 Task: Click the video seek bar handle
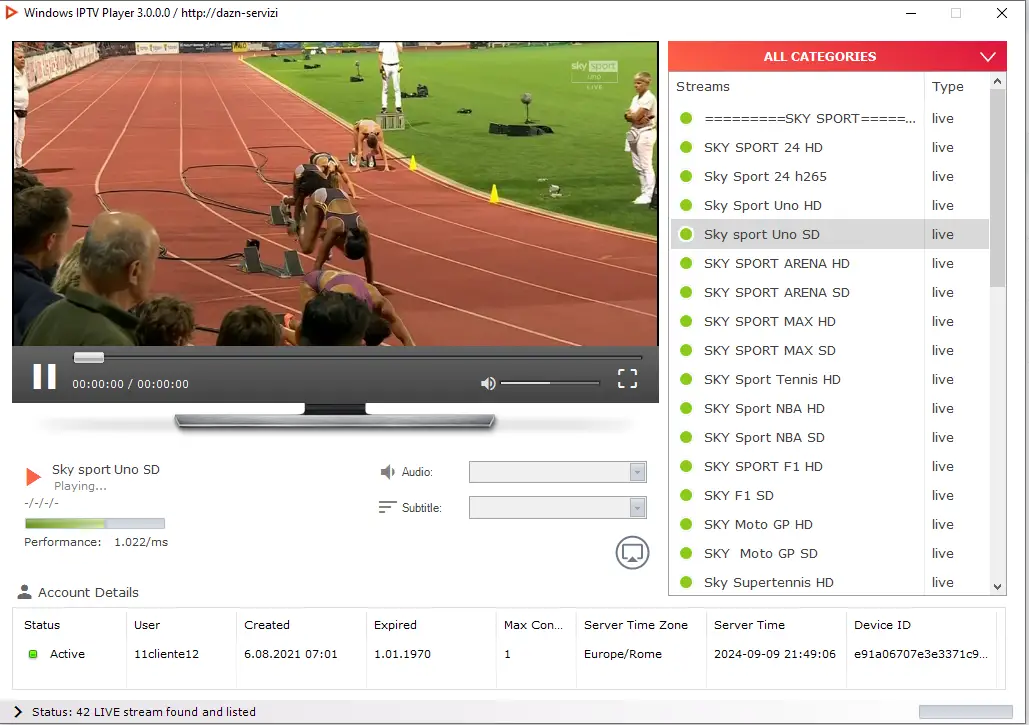pyautogui.click(x=89, y=358)
